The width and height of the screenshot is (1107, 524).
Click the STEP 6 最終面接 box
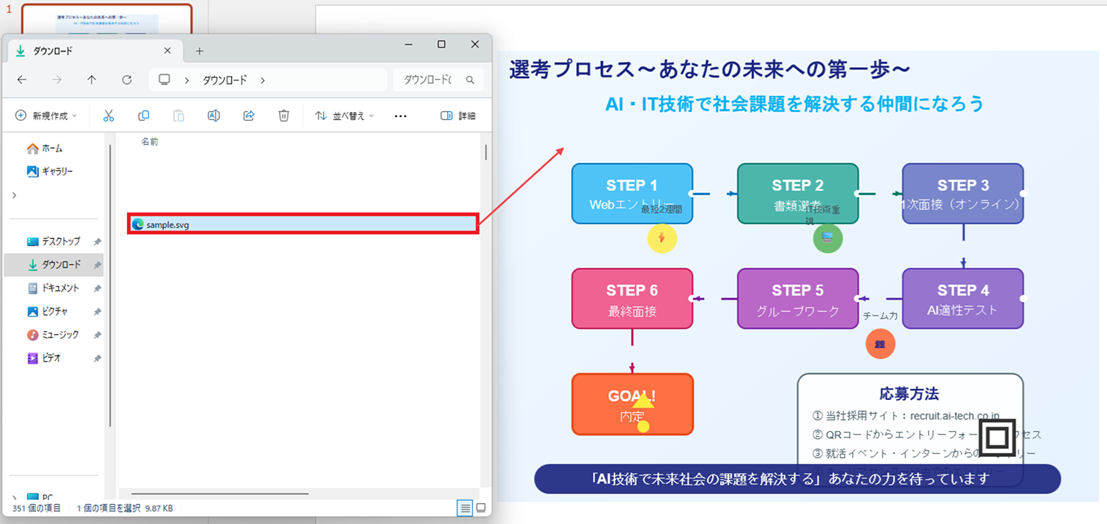(632, 299)
